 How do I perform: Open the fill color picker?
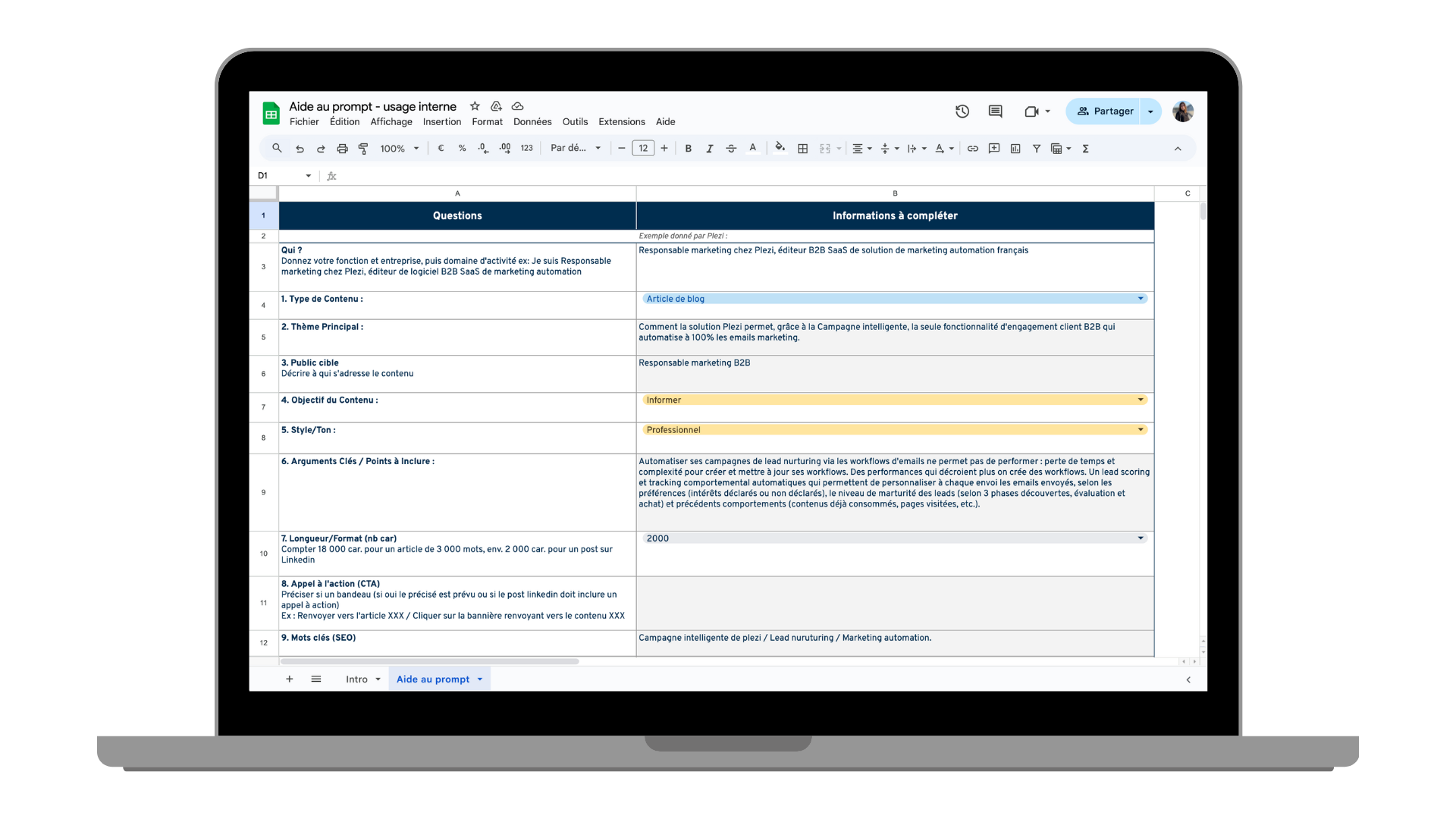click(780, 149)
